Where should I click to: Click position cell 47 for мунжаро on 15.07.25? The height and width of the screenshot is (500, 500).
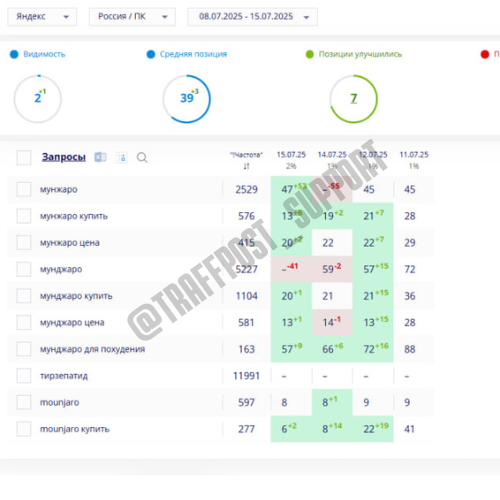coord(291,189)
